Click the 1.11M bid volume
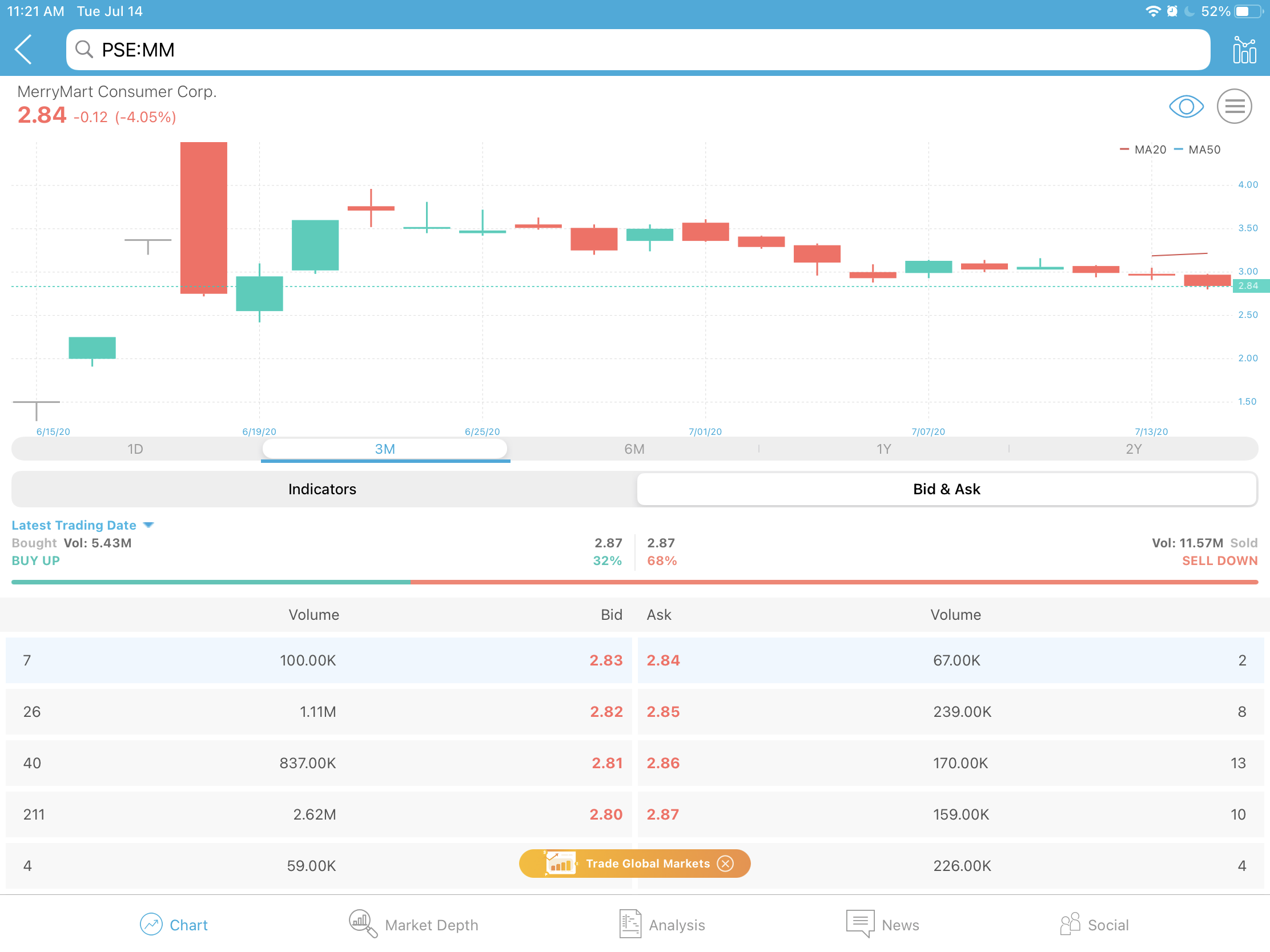The width and height of the screenshot is (1270, 952). (x=317, y=712)
